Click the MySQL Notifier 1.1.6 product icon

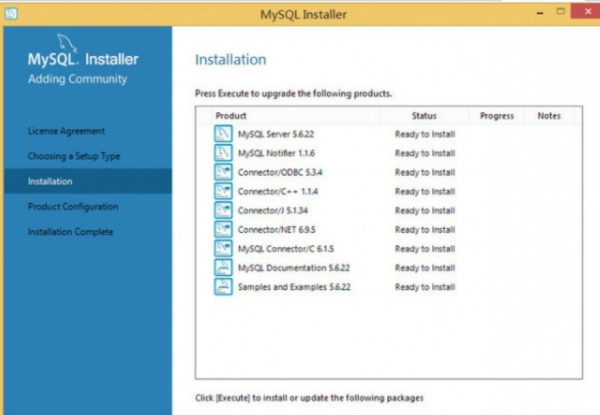(x=223, y=153)
